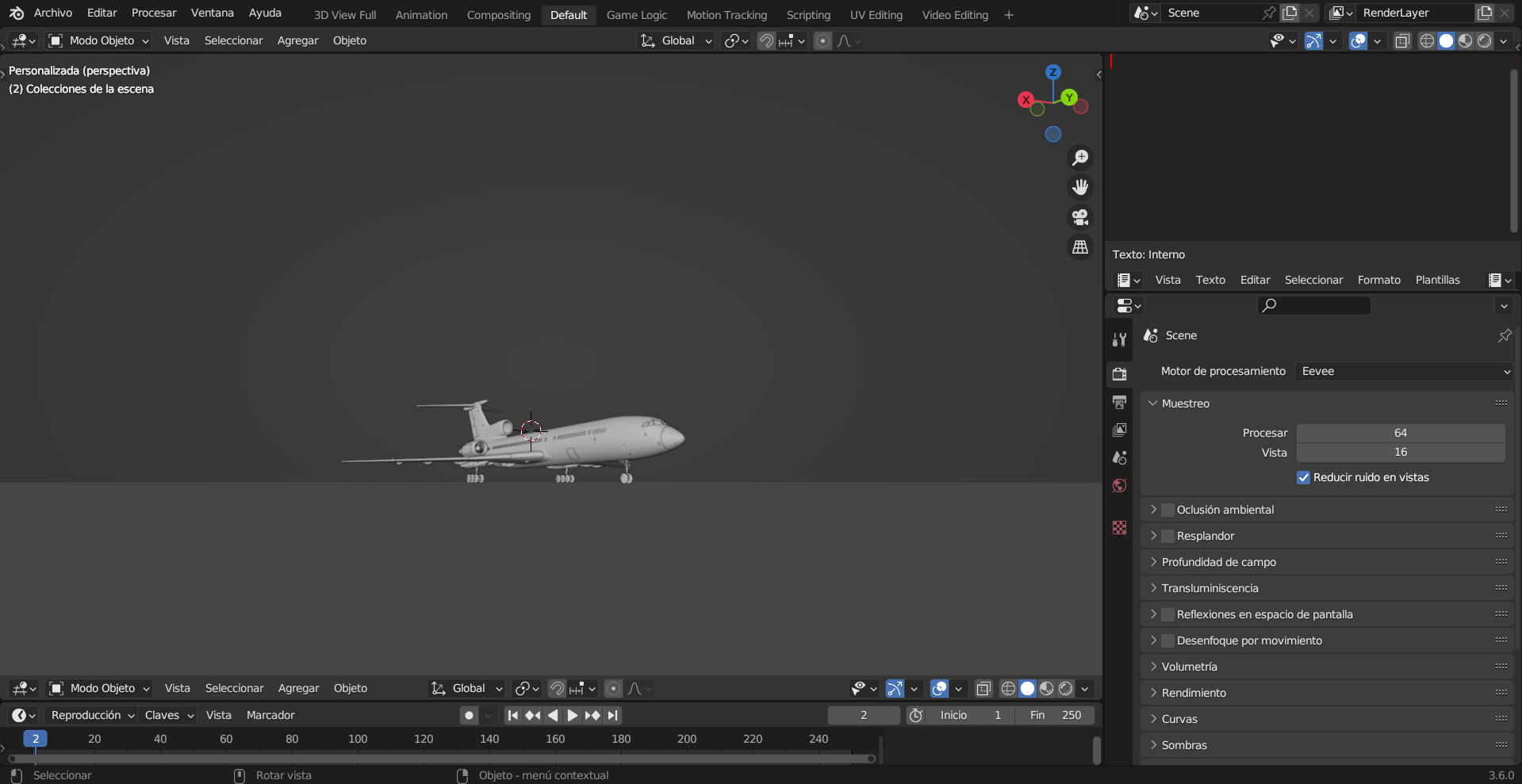Toggle the camera view icon
The height and width of the screenshot is (784, 1522).
1080,217
